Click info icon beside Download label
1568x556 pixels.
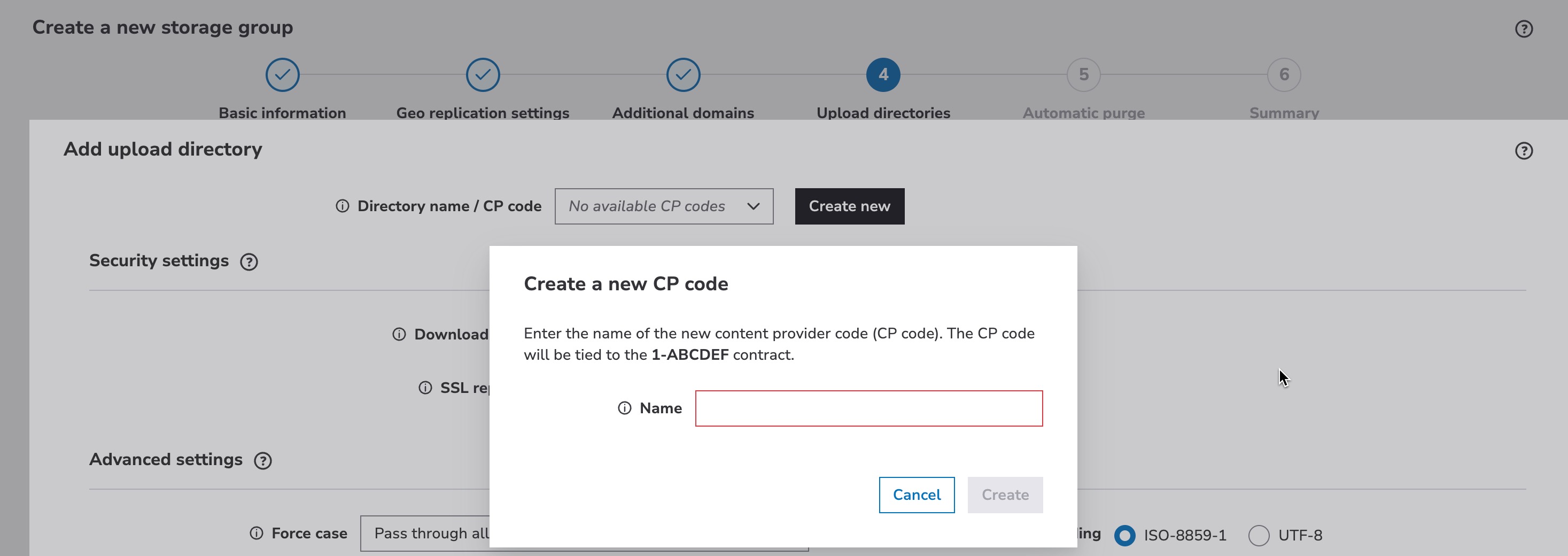[399, 334]
